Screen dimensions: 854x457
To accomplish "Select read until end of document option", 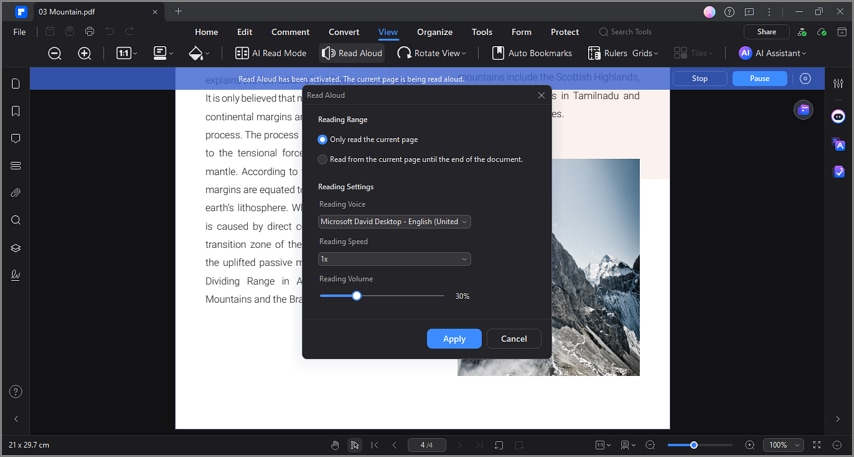I will coord(420,160).
